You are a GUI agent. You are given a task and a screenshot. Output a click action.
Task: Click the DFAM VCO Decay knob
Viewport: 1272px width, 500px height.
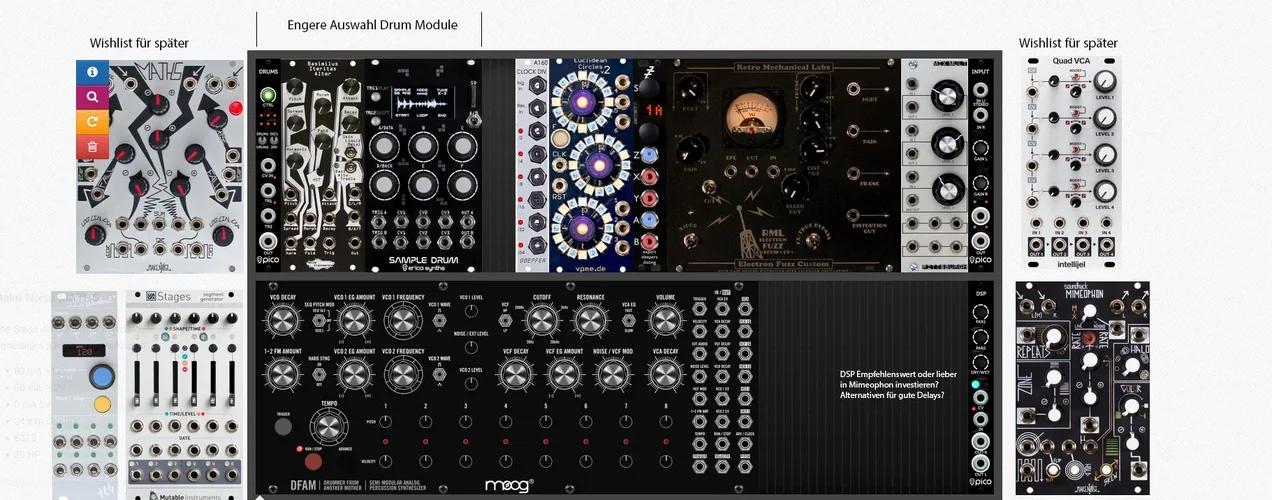tap(283, 320)
